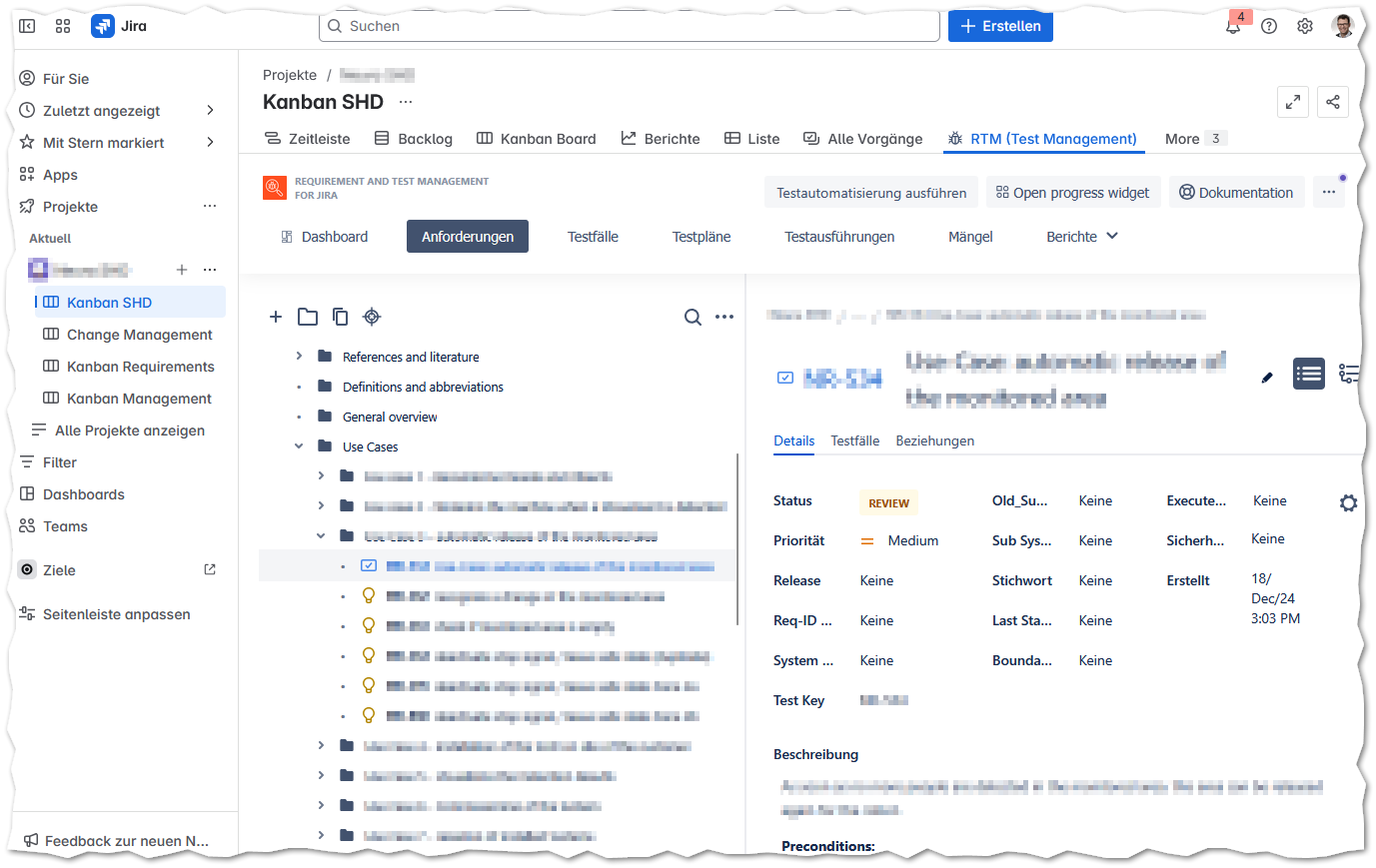This screenshot has height=868, width=1376.
Task: Open Jira settings gear in header
Action: coord(1305,26)
